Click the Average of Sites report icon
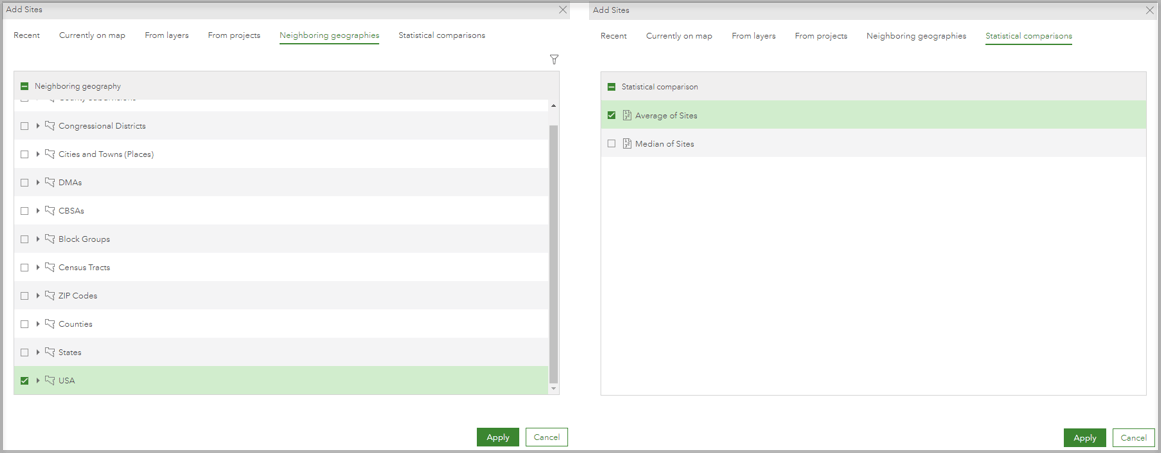The width and height of the screenshot is (1161, 453). click(626, 115)
